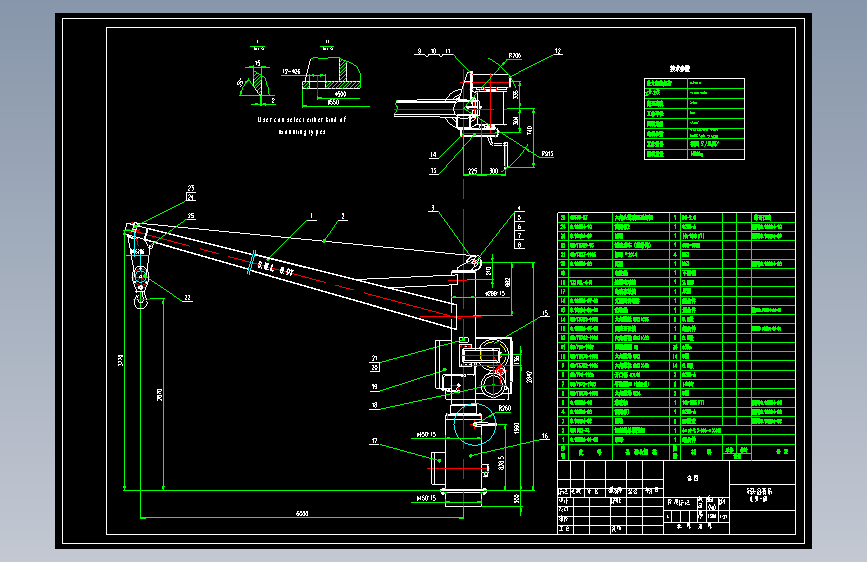This screenshot has width=867, height=562.
Task: Select part callout number 2 on the boom stay
Action: [x=343, y=216]
